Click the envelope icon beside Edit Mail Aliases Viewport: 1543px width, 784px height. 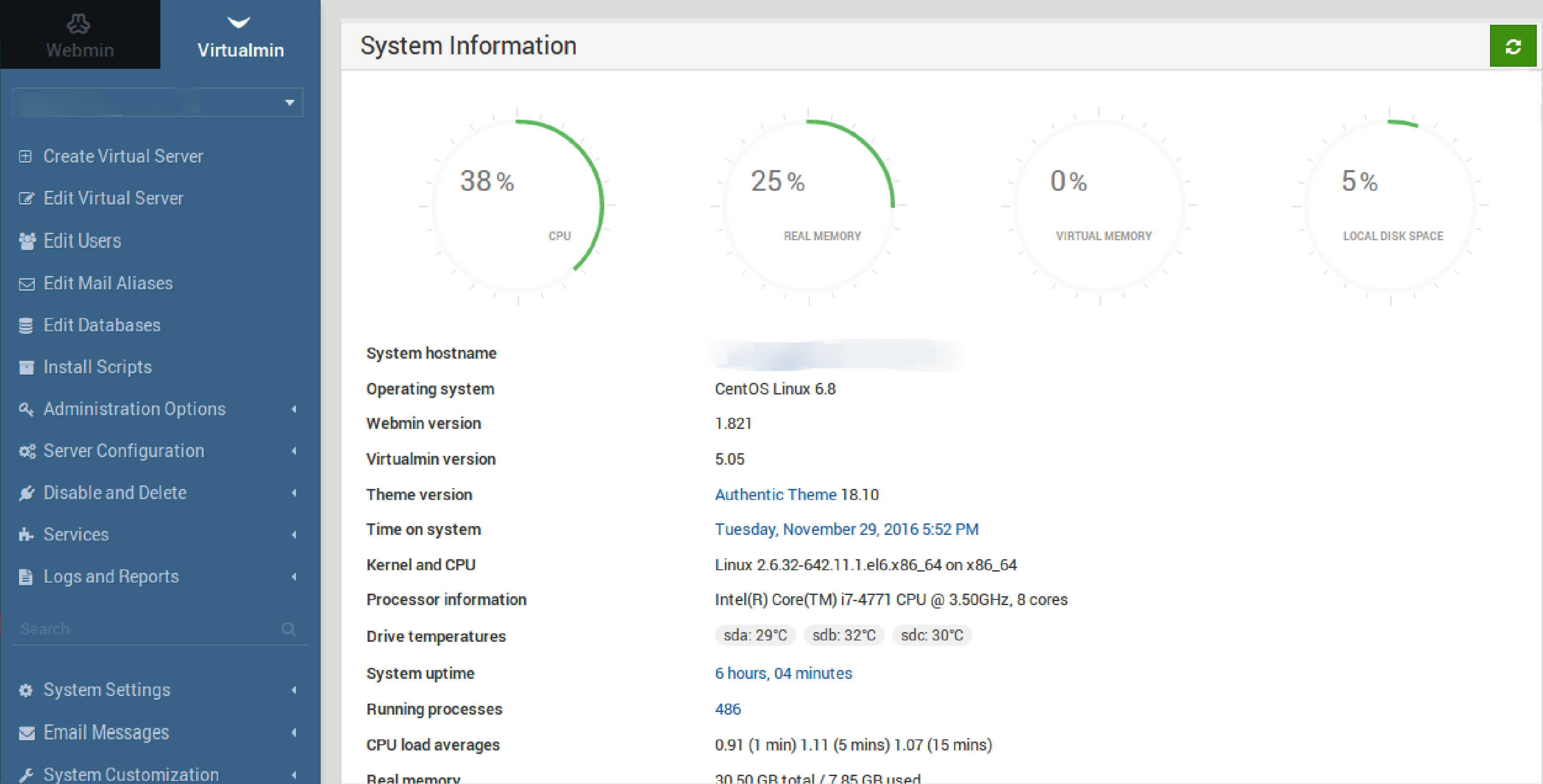tap(27, 283)
